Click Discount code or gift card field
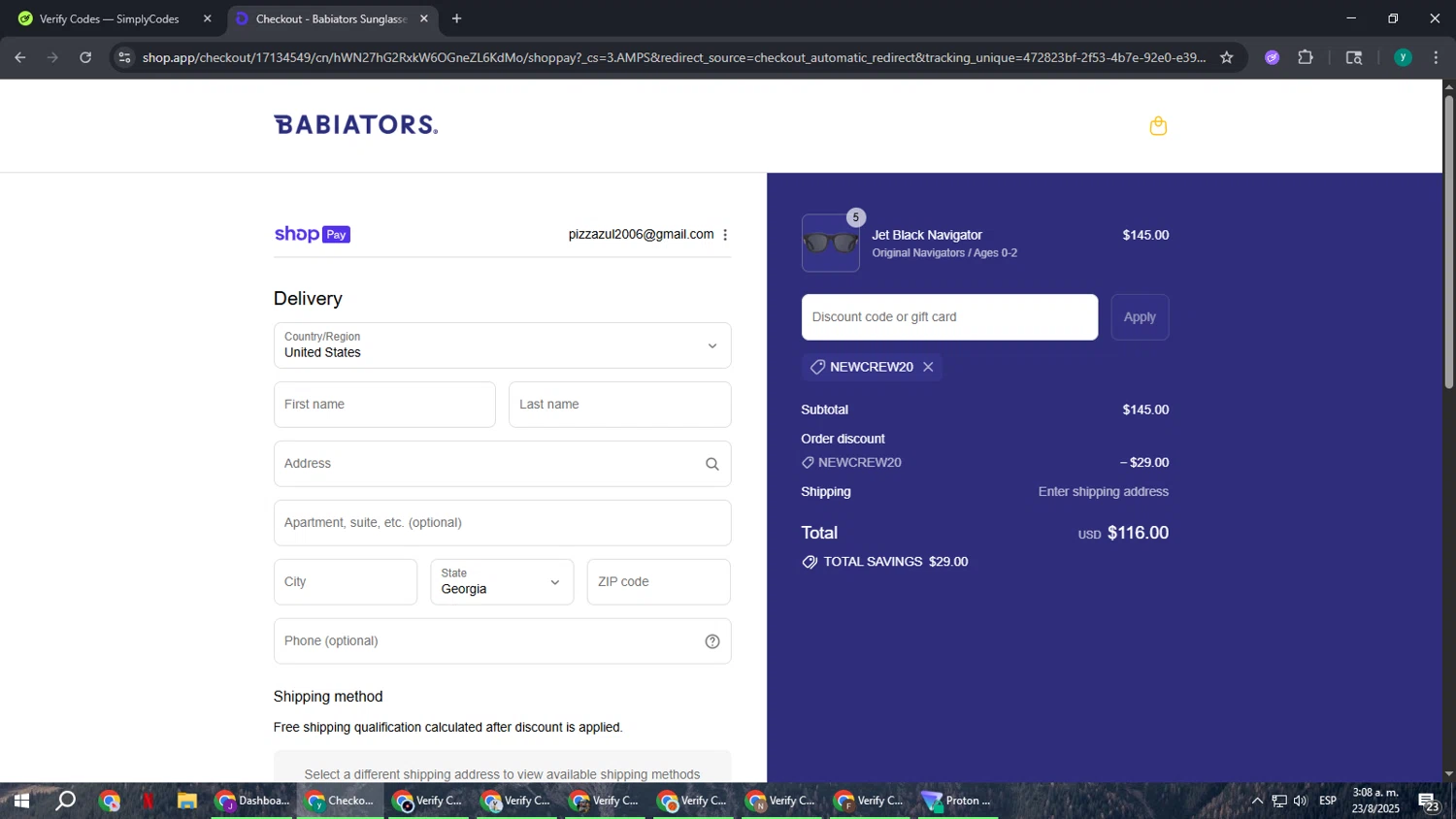 (x=949, y=317)
